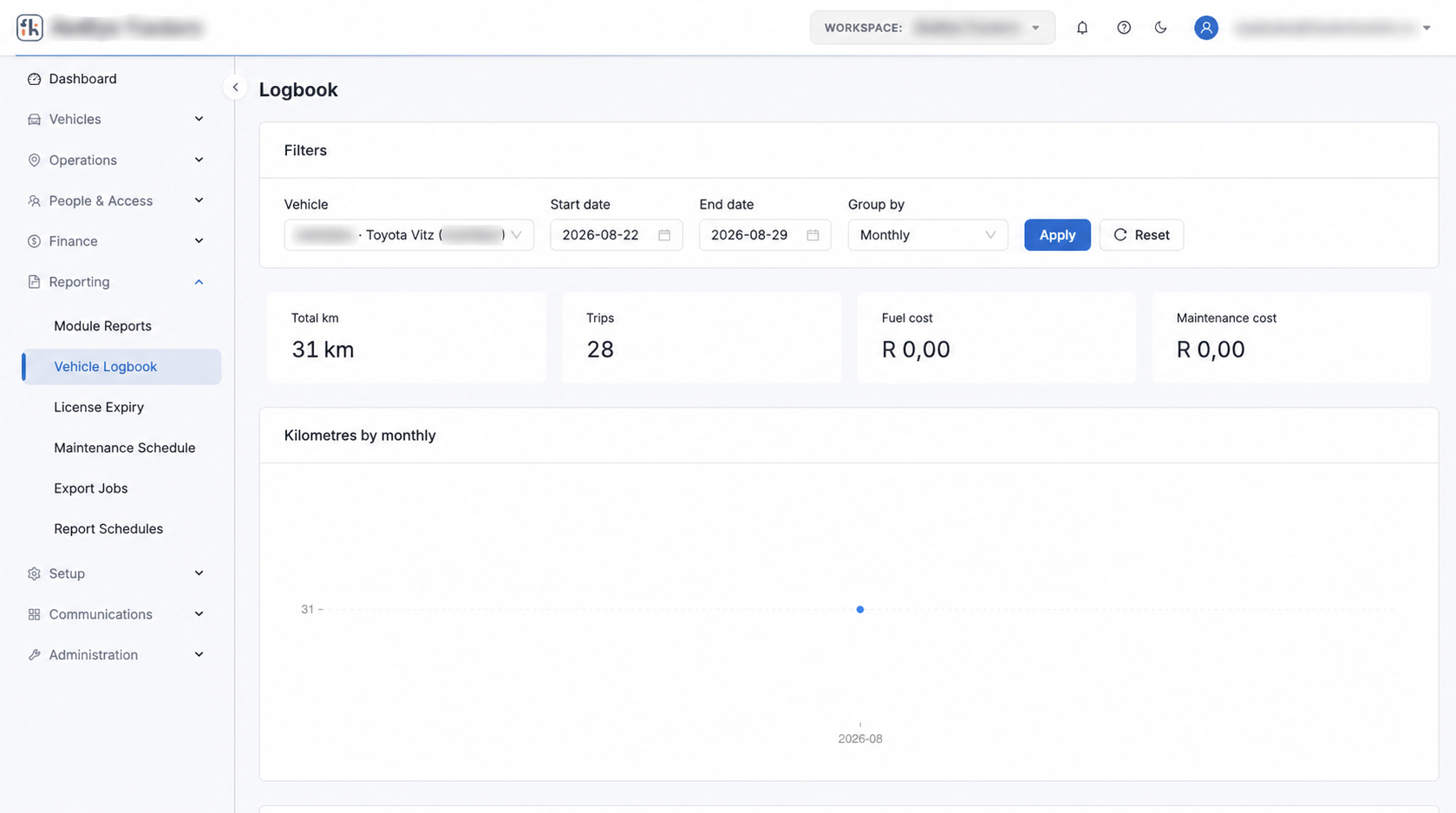Screen dimensions: 1456x813
Task: Collapse the Reporting menu chevron
Action: click(199, 282)
